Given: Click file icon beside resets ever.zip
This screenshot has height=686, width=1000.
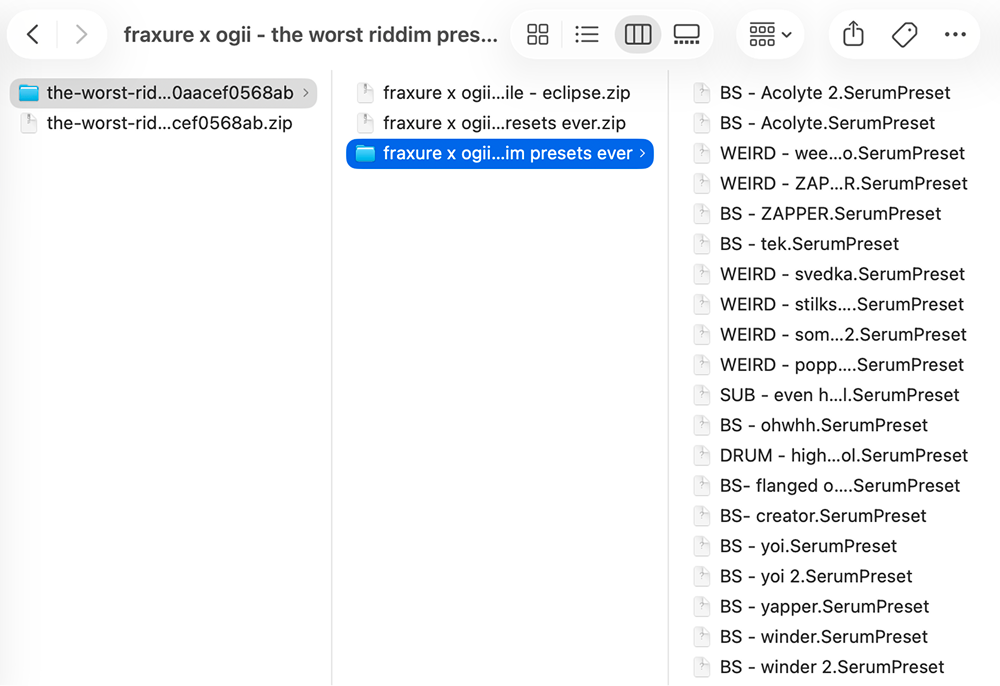Looking at the screenshot, I should pos(365,123).
